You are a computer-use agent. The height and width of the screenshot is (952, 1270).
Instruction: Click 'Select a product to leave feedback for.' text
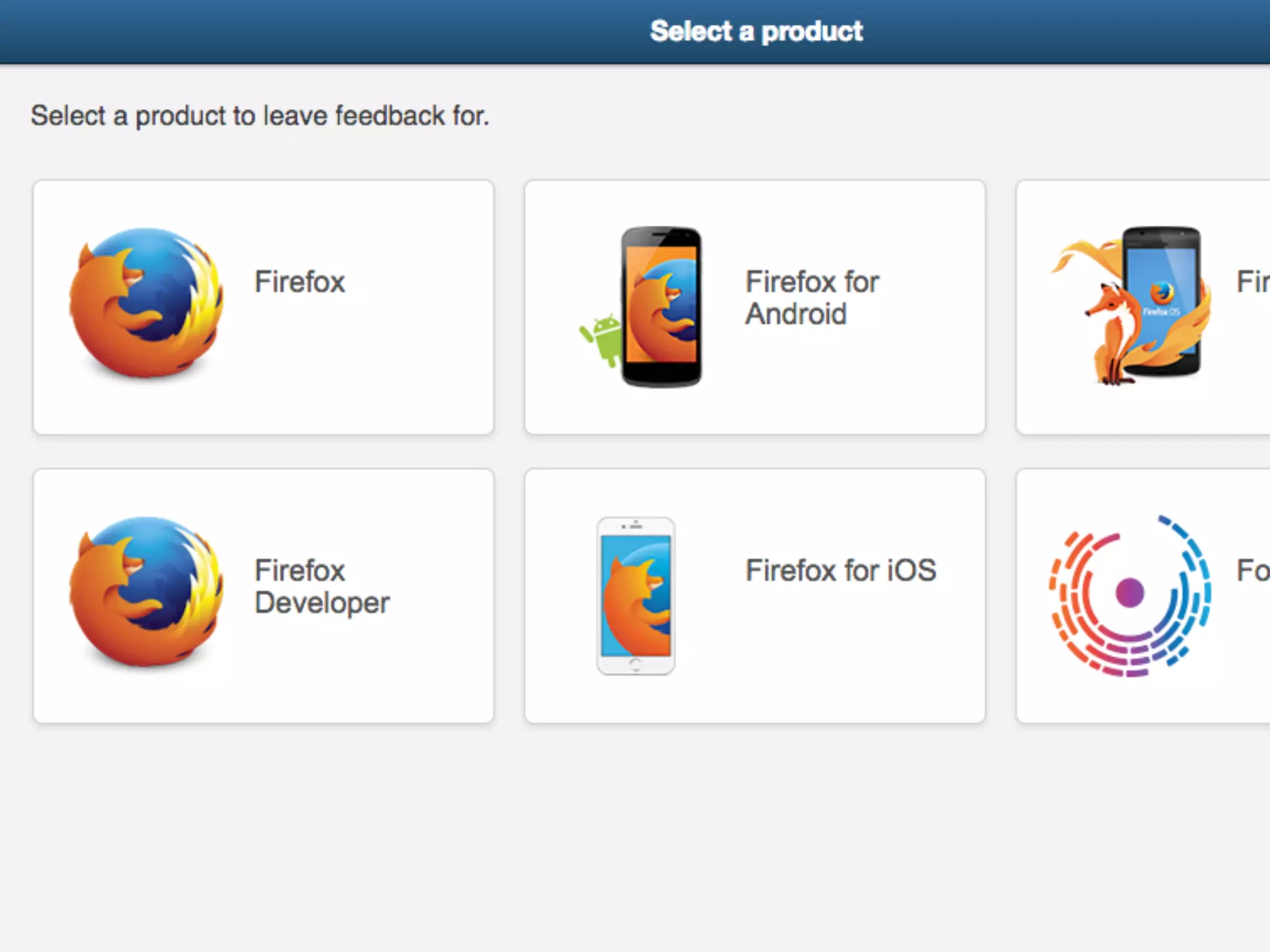pos(260,116)
